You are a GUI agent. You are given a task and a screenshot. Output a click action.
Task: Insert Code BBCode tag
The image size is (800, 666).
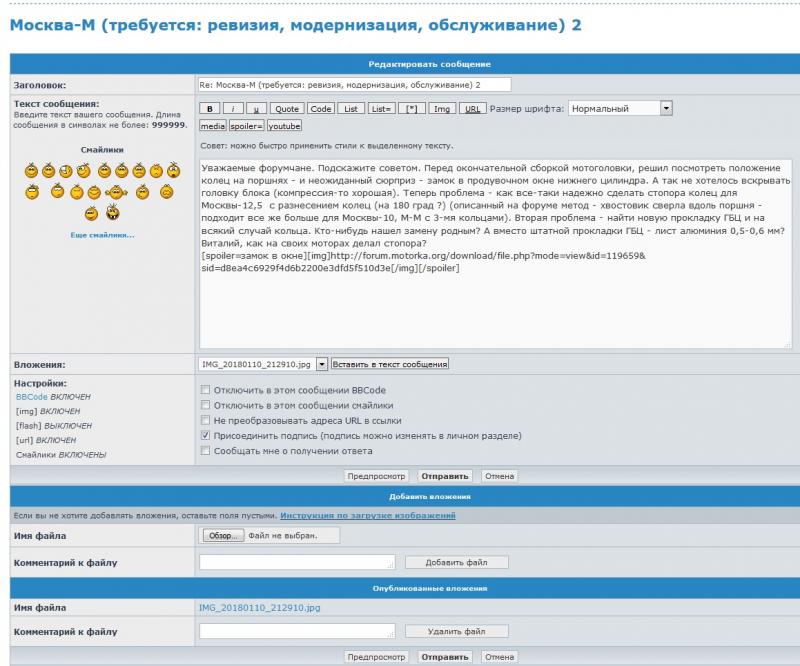click(x=320, y=108)
